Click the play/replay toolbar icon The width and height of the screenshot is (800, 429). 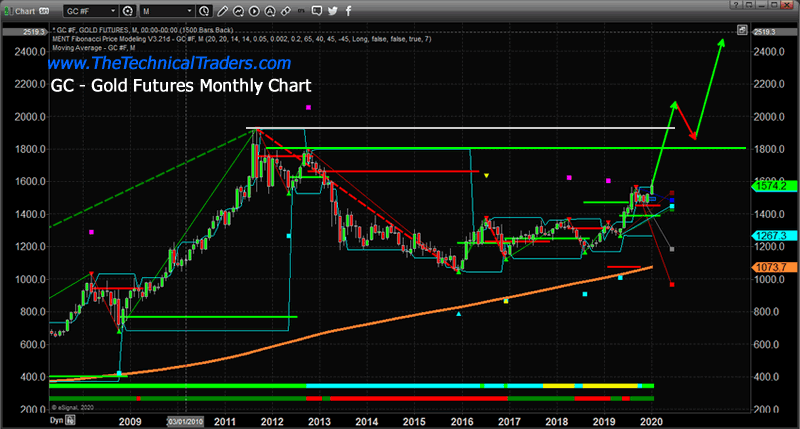point(255,11)
